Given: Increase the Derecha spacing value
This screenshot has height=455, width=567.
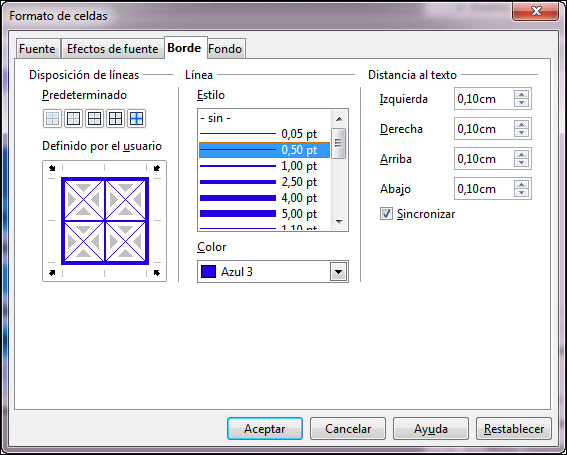Looking at the screenshot, I should (521, 125).
